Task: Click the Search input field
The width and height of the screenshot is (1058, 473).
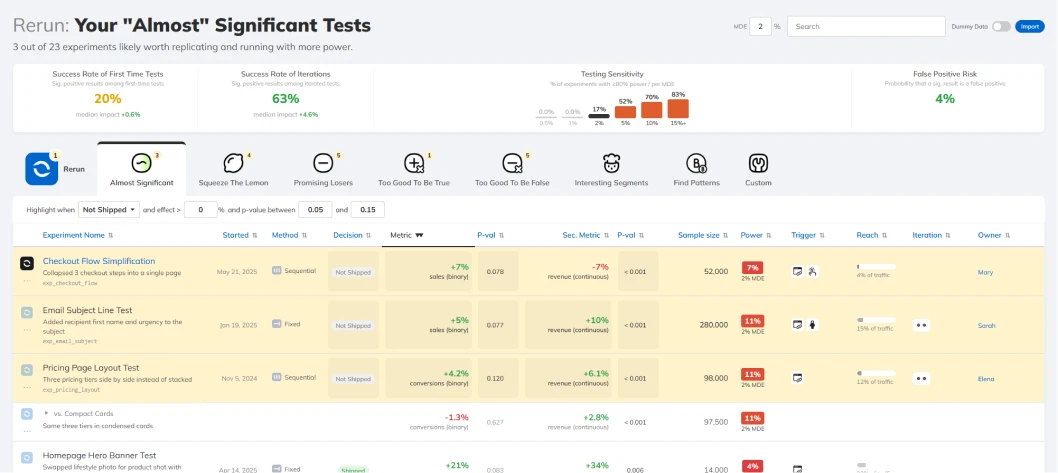Action: [866, 26]
